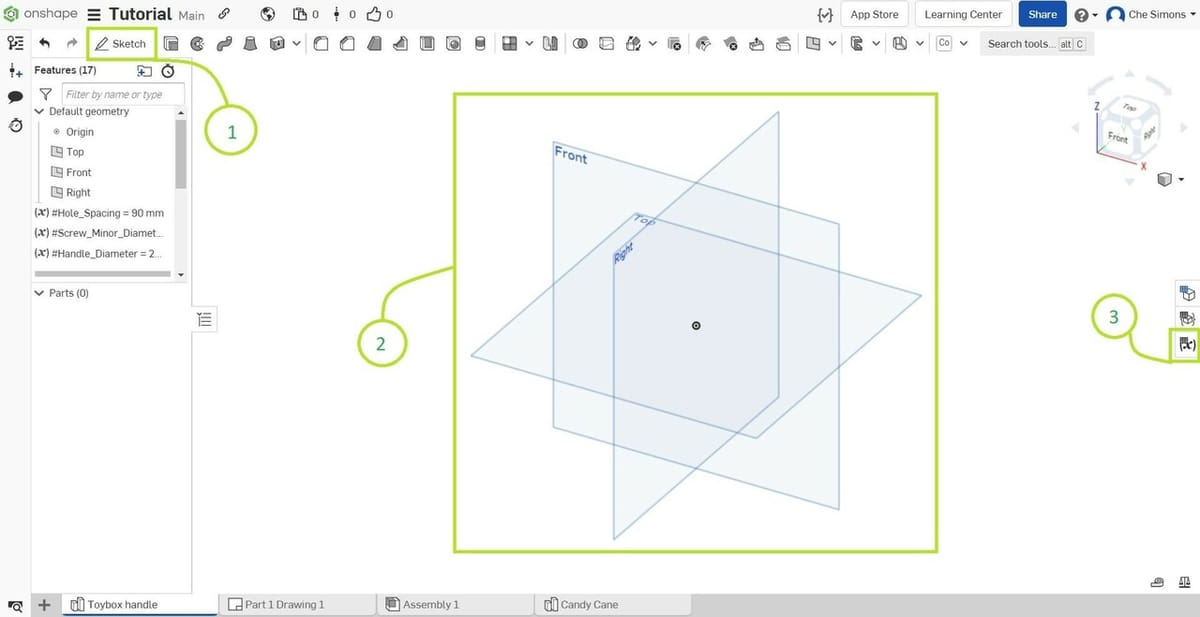The width and height of the screenshot is (1200, 617).
Task: Collapse the Default geometry group
Action: click(40, 112)
